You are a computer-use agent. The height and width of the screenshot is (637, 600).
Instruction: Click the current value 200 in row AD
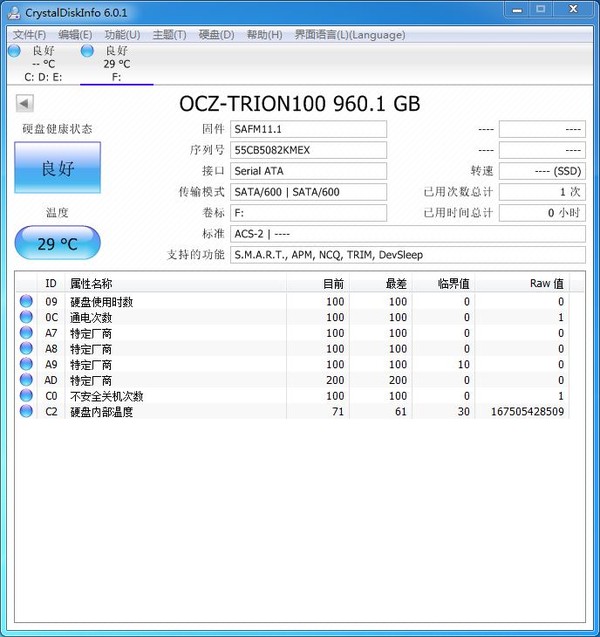[335, 380]
